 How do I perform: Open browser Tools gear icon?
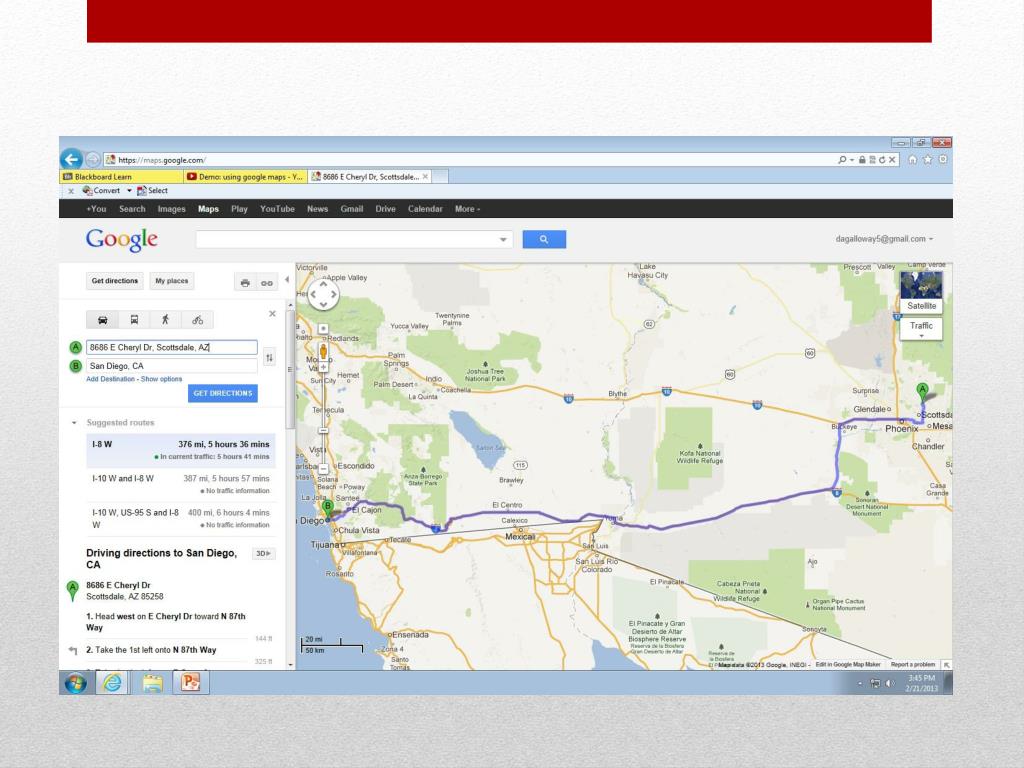click(x=943, y=159)
